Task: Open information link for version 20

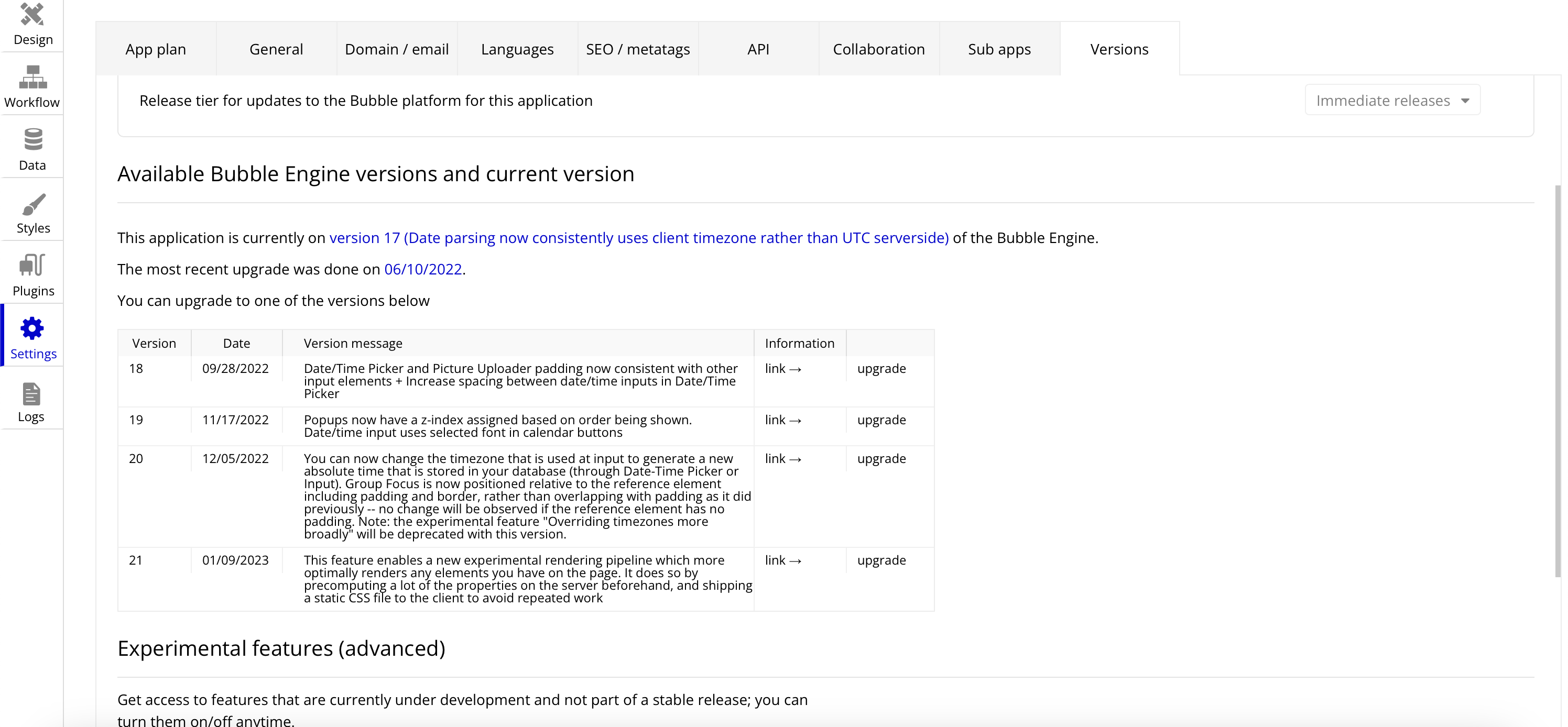Action: [783, 459]
